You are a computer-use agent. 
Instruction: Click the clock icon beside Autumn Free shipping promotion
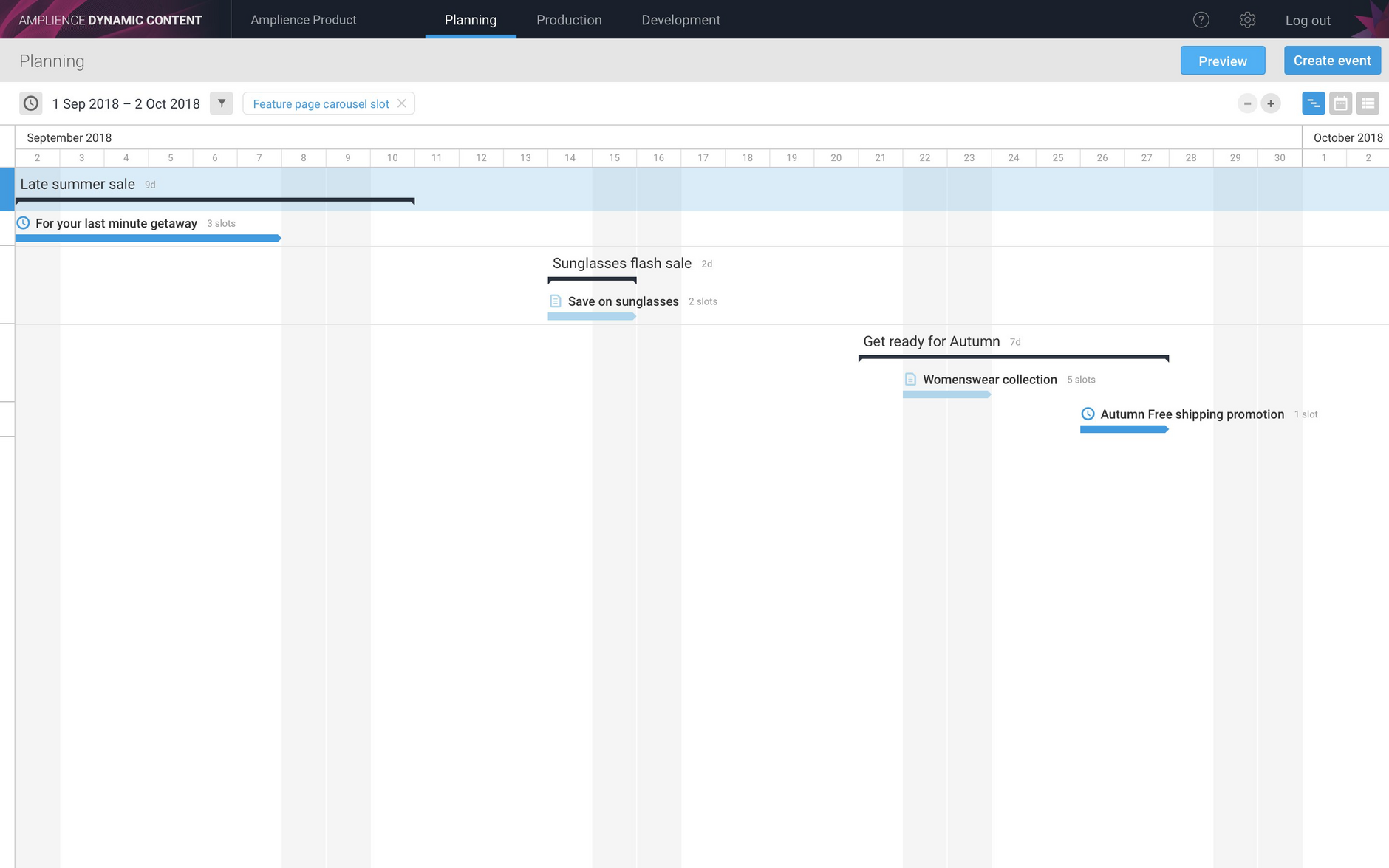click(x=1087, y=414)
